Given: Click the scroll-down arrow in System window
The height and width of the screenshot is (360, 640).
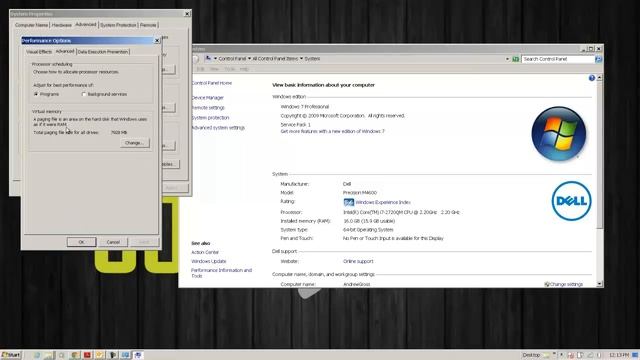Looking at the screenshot, I should pyautogui.click(x=599, y=284).
